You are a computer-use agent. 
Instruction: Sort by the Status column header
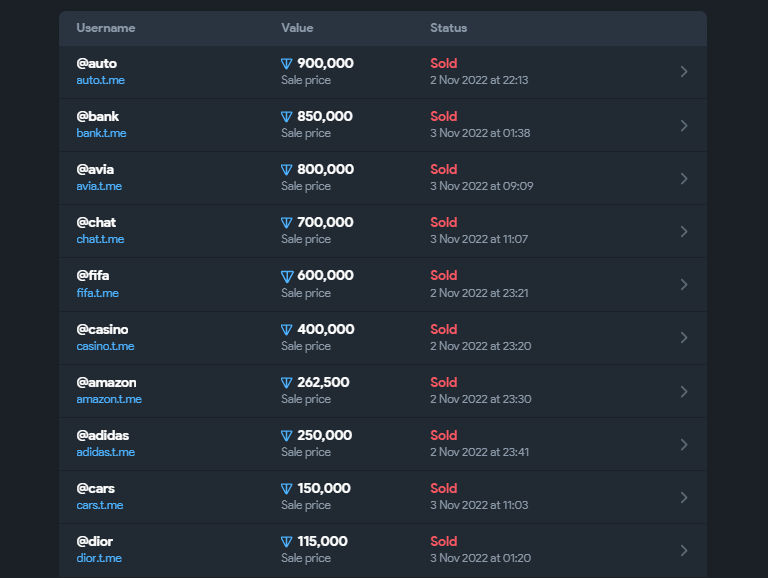pyautogui.click(x=449, y=28)
